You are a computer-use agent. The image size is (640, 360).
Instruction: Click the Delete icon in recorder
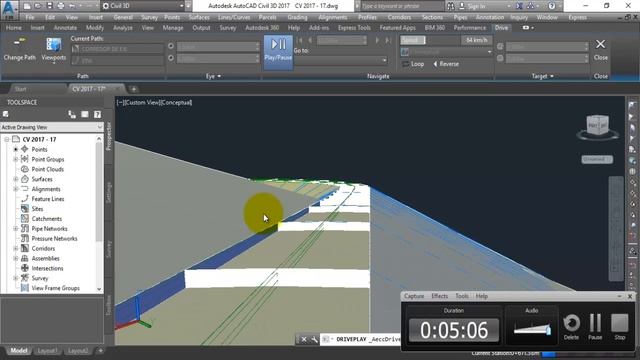(571, 323)
